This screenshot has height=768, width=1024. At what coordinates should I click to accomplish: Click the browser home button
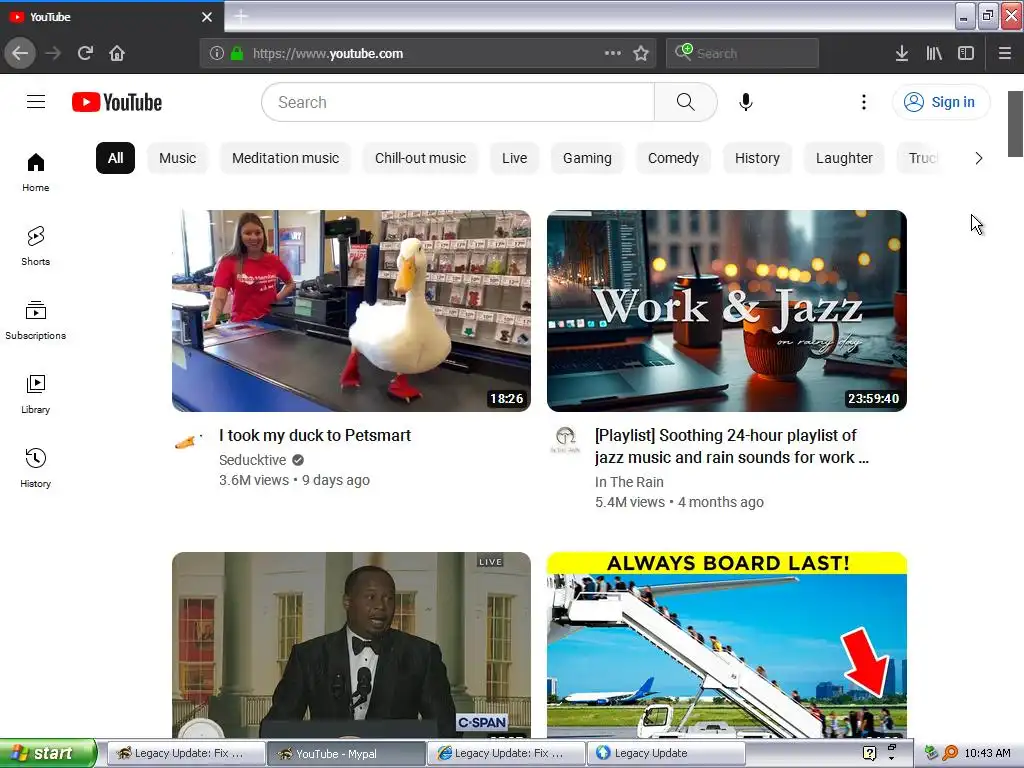(x=117, y=53)
